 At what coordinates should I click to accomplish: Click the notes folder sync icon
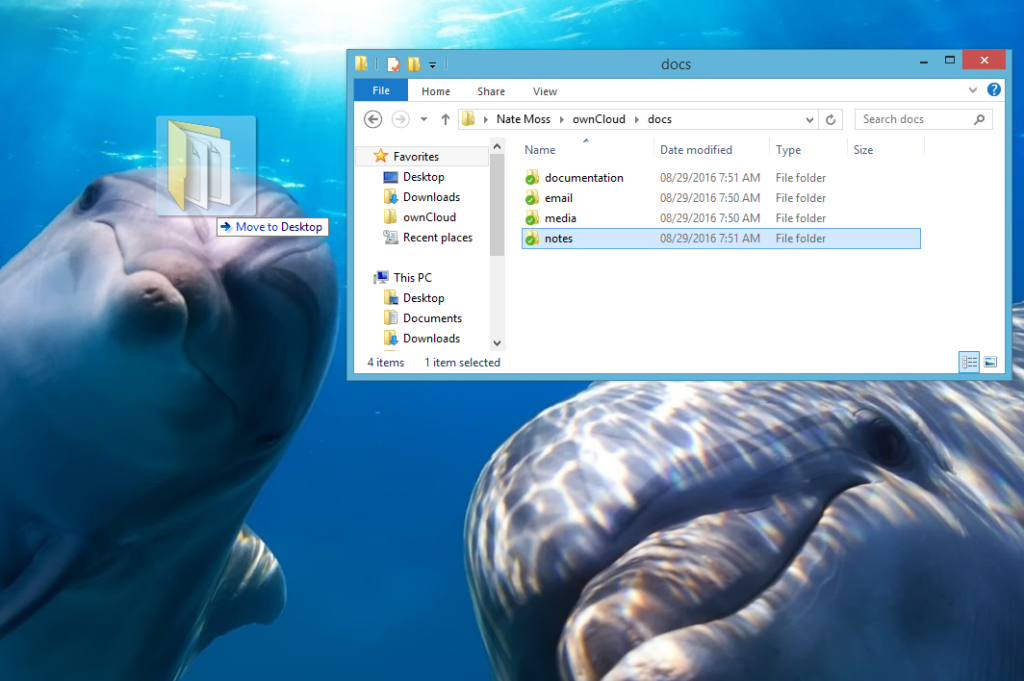pos(532,238)
